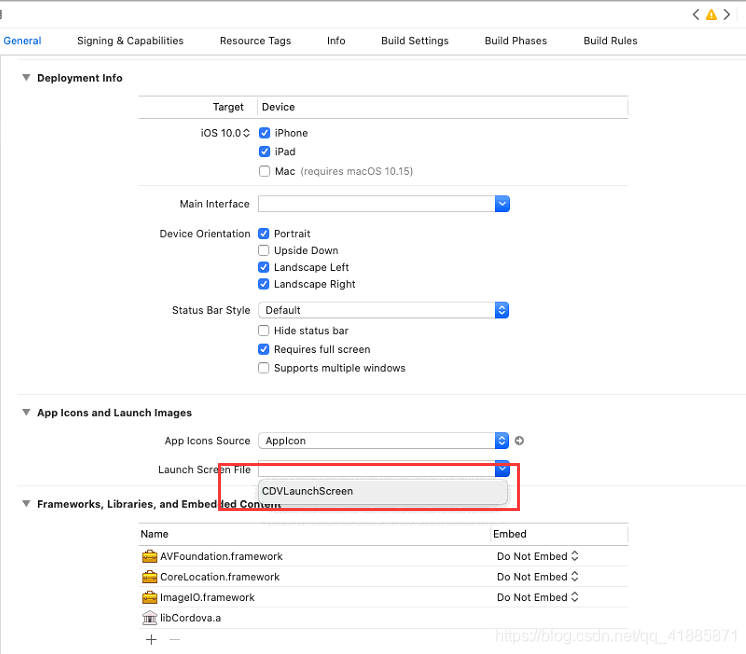Toggle Landscape Right orientation
746x654 pixels.
click(x=264, y=284)
